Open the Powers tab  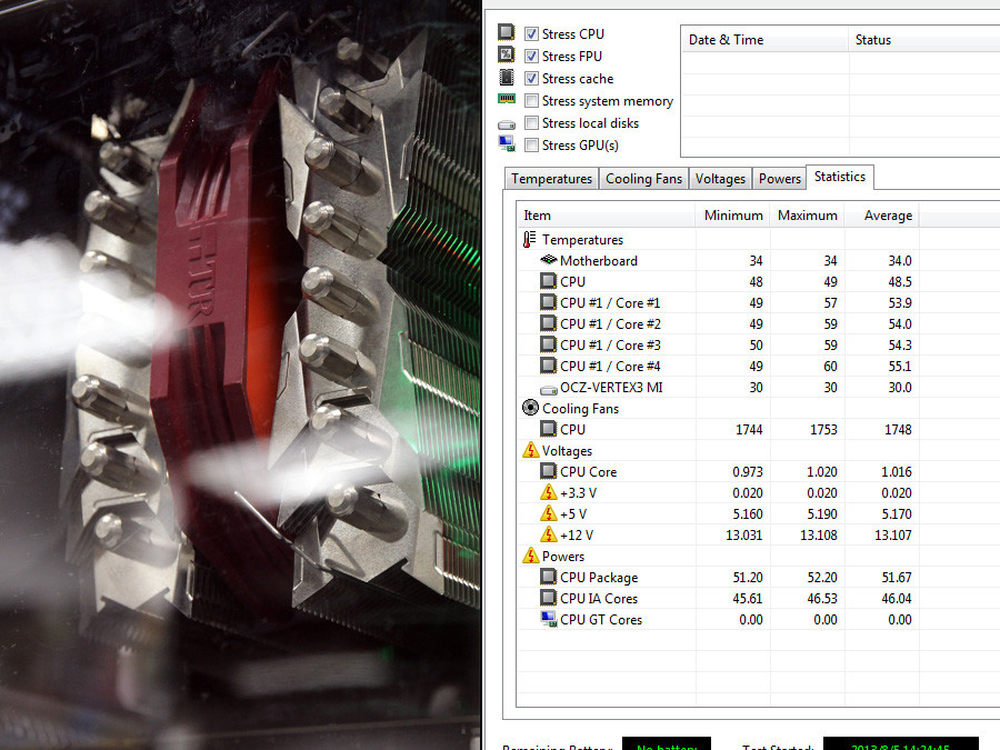tap(779, 179)
